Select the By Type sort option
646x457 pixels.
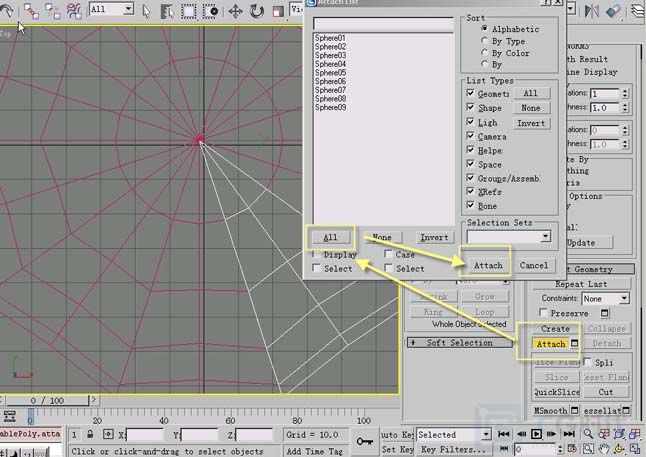[484, 40]
